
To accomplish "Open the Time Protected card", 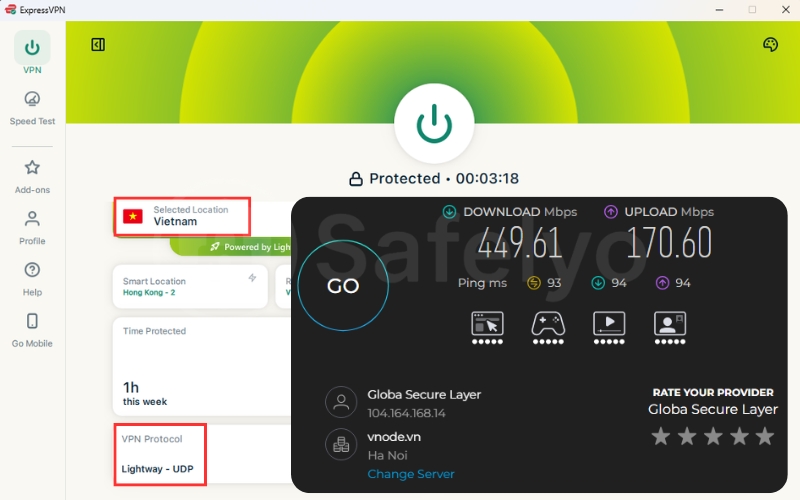I will click(202, 366).
